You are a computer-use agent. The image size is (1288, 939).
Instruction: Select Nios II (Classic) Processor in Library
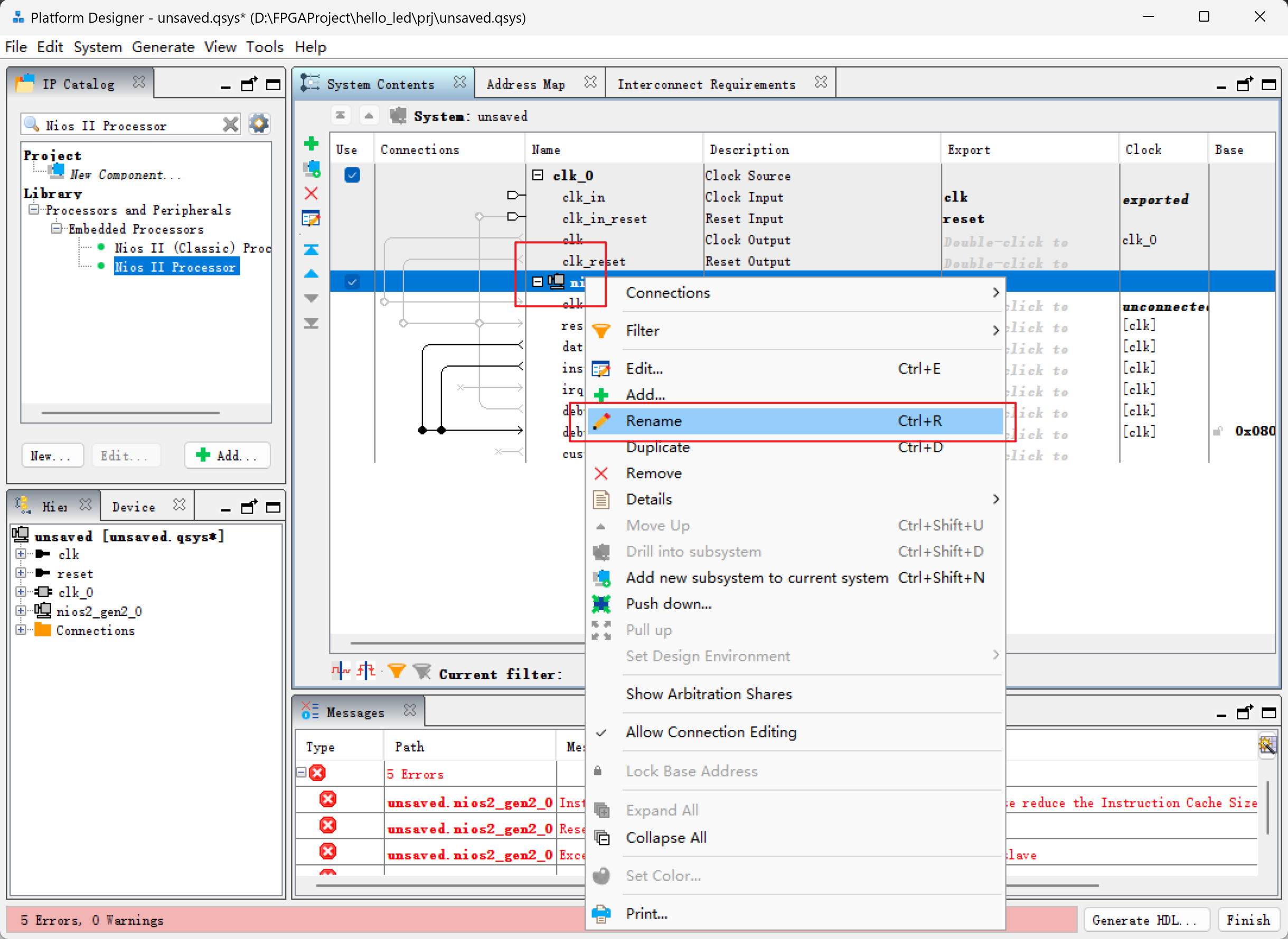coord(192,248)
